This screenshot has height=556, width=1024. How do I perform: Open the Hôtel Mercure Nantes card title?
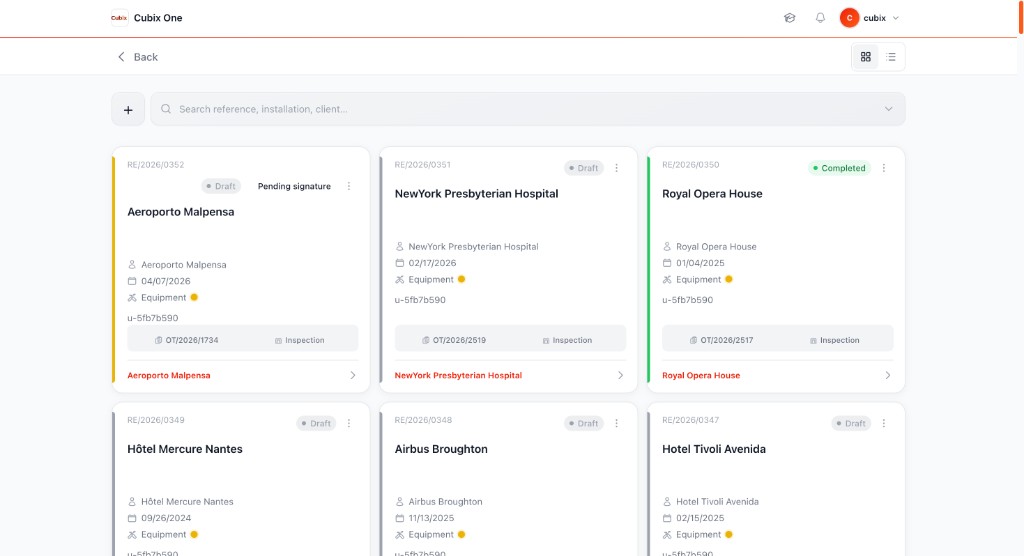pyautogui.click(x=185, y=449)
